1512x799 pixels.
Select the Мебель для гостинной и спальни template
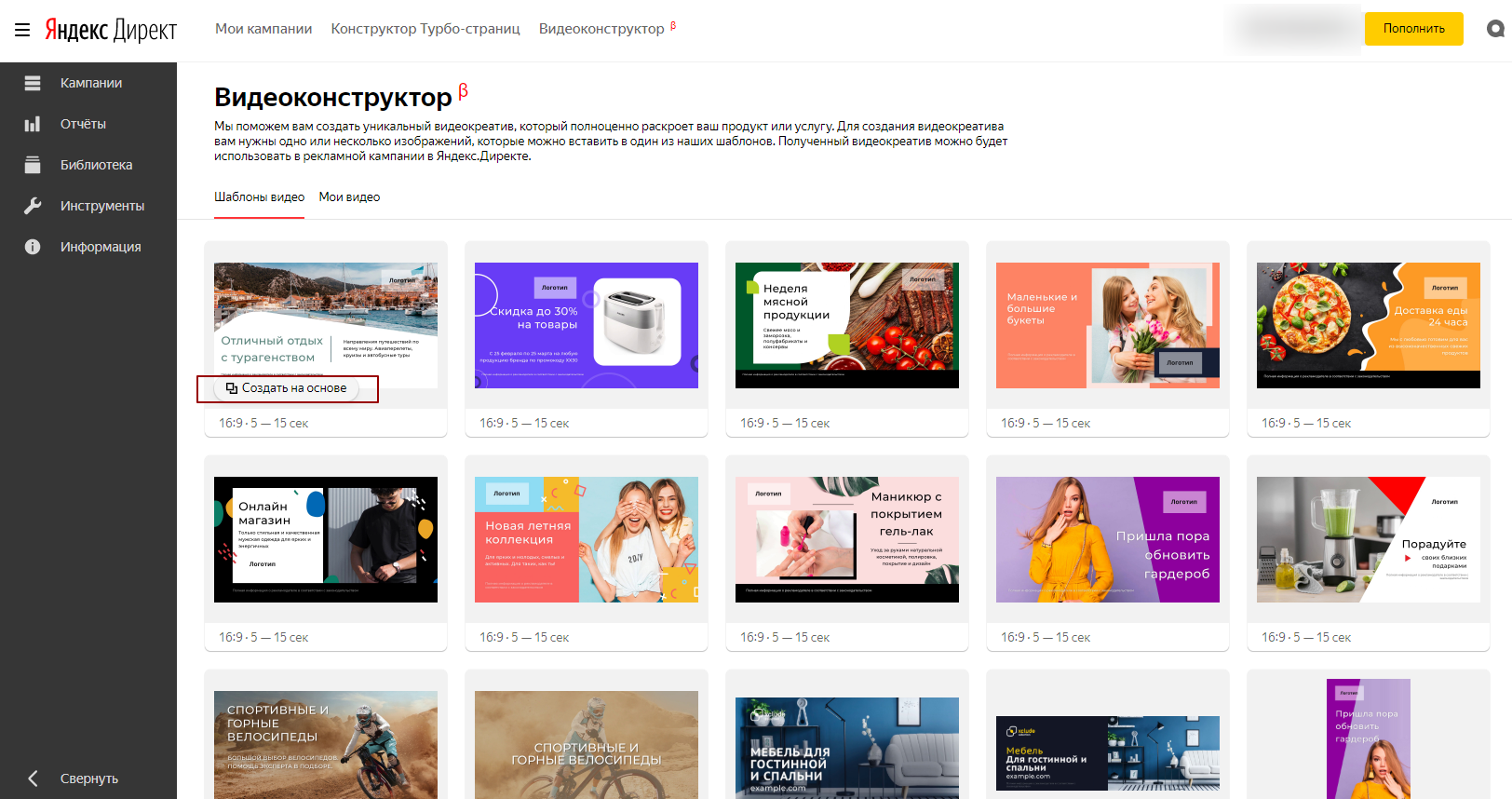847,748
